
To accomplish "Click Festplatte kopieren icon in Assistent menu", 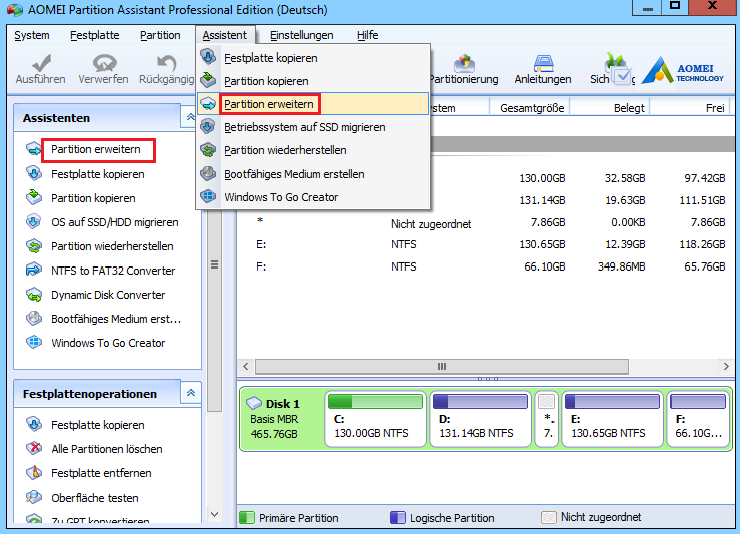I will pyautogui.click(x=208, y=57).
